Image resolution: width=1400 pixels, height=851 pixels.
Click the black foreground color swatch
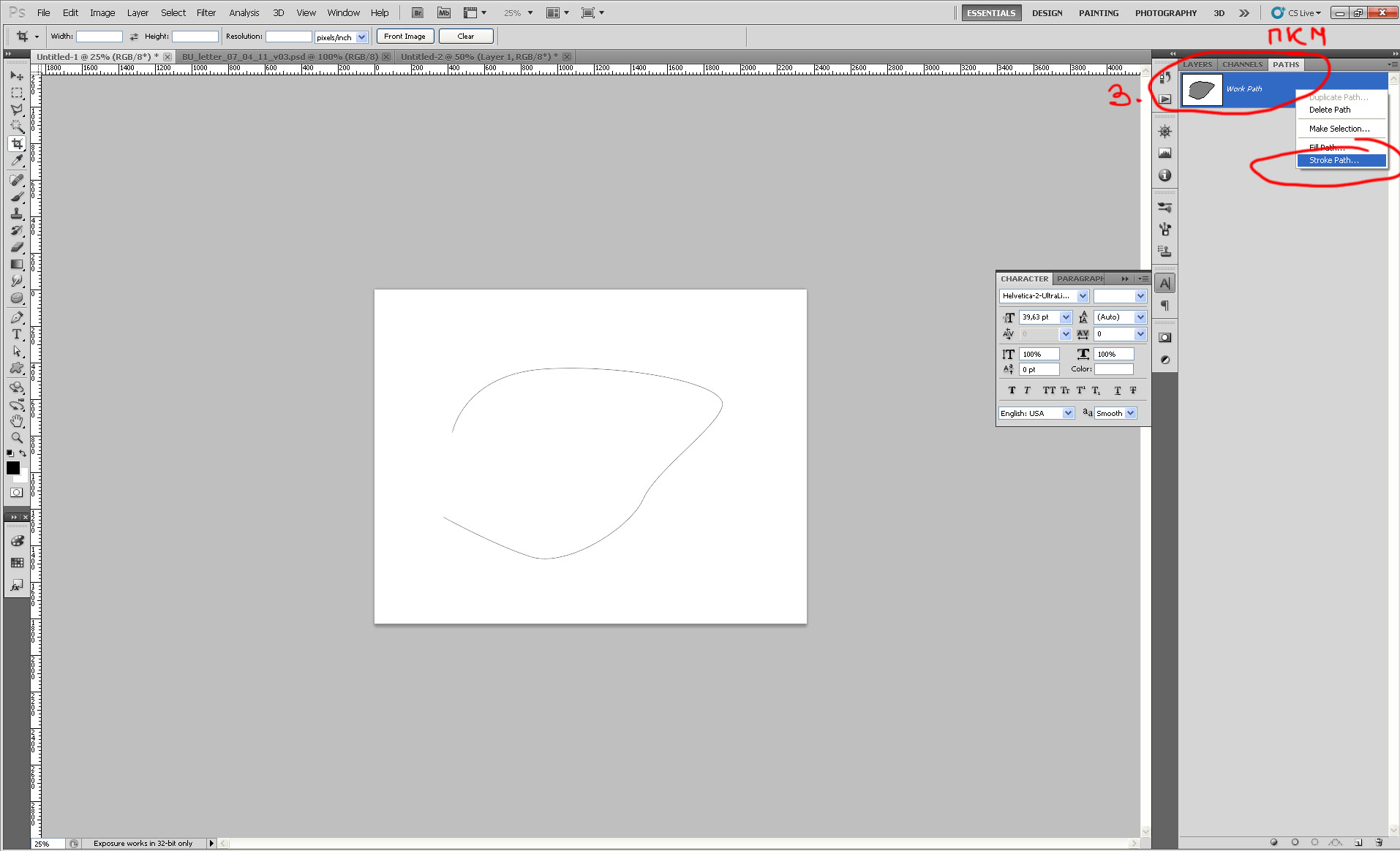click(x=12, y=468)
